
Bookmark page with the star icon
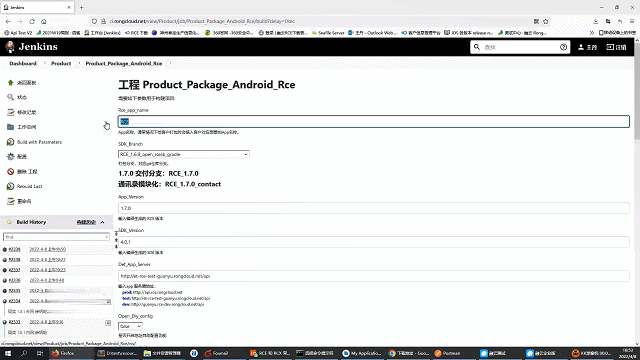(546, 21)
